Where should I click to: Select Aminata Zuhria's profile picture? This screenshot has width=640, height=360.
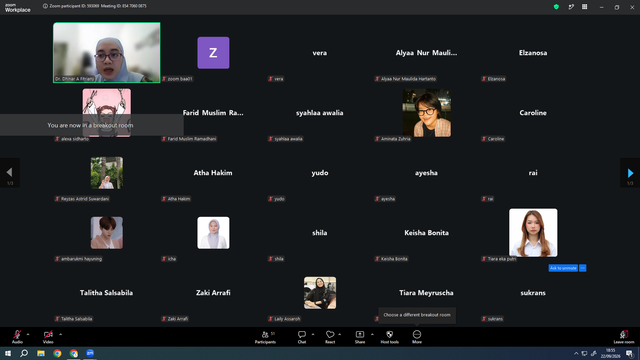[x=427, y=113]
